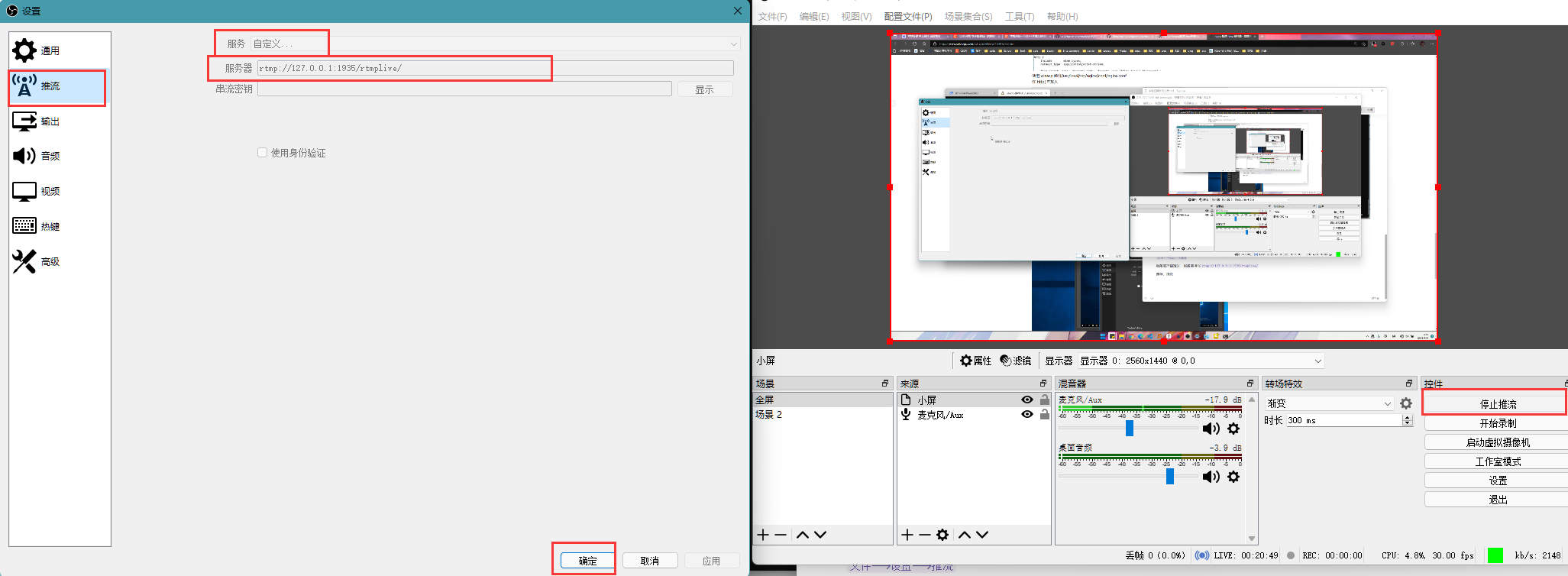The height and width of the screenshot is (576, 1568).
Task: Click the 设置 button in controls panel
Action: [x=1498, y=481]
